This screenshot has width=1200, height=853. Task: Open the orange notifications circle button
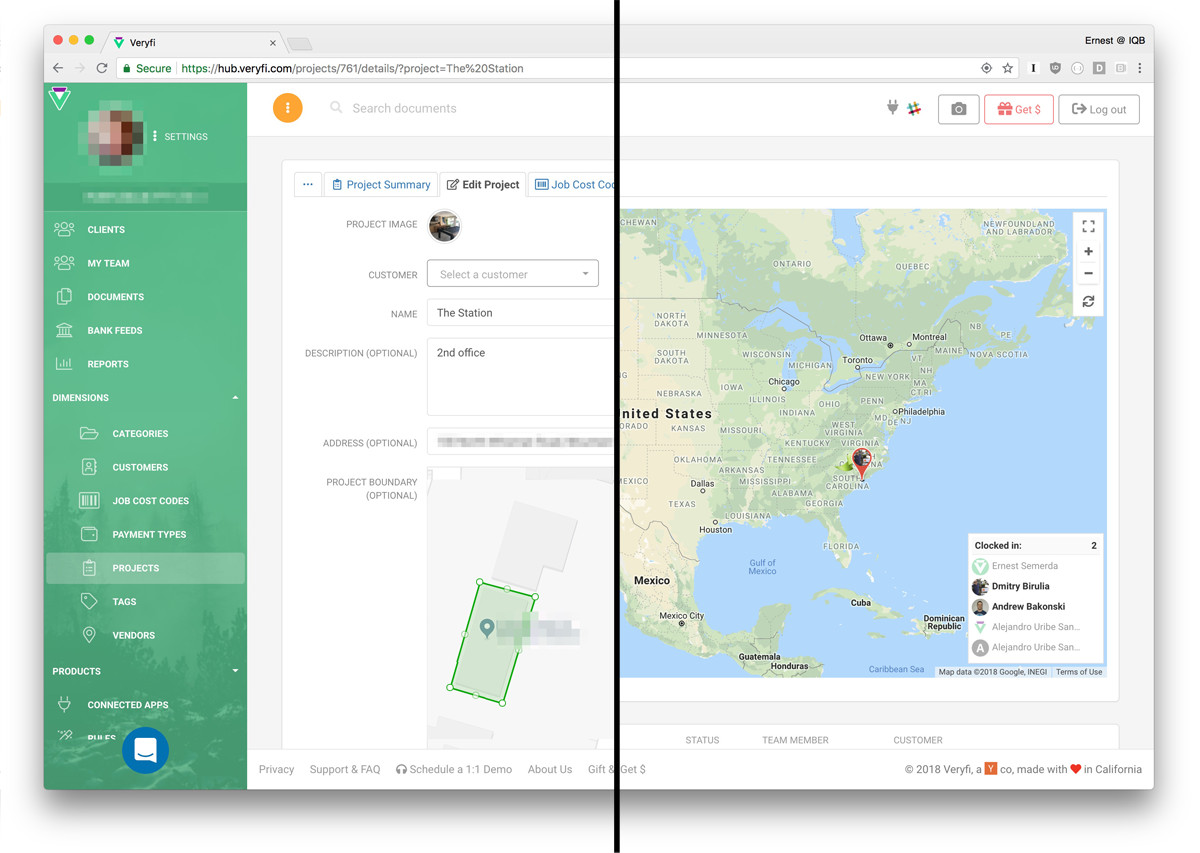(x=287, y=108)
